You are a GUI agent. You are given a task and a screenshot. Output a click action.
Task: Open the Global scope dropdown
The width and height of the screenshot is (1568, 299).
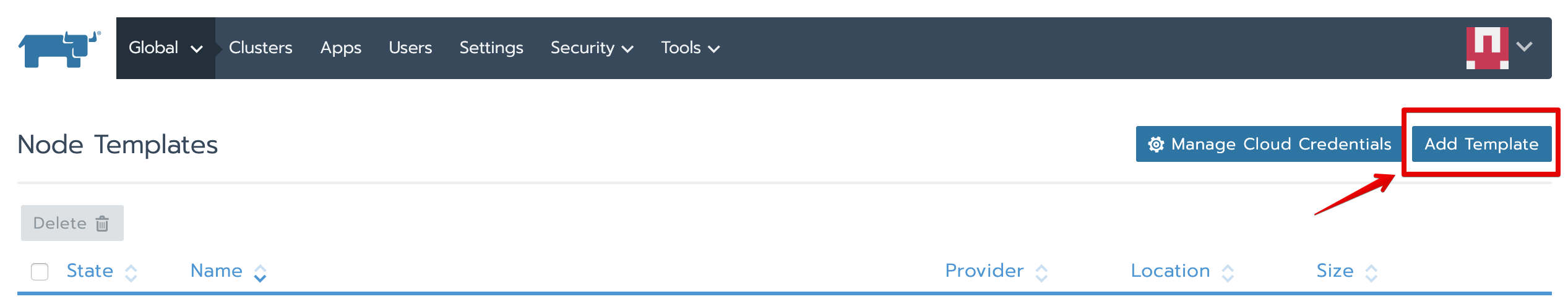click(x=165, y=48)
